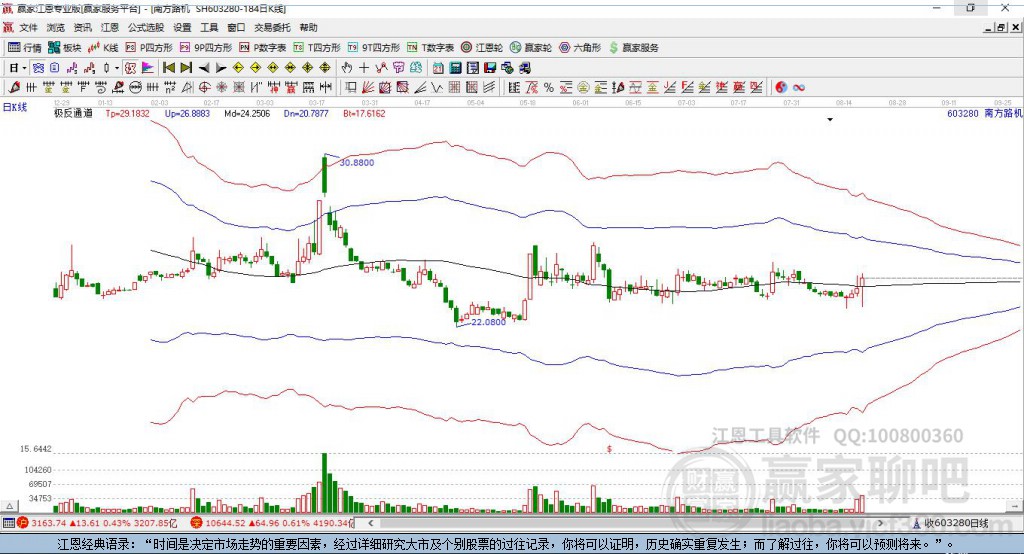The width and height of the screenshot is (1024, 554).
Task: Open the 赢家轮 wheel tool
Action: [531, 48]
